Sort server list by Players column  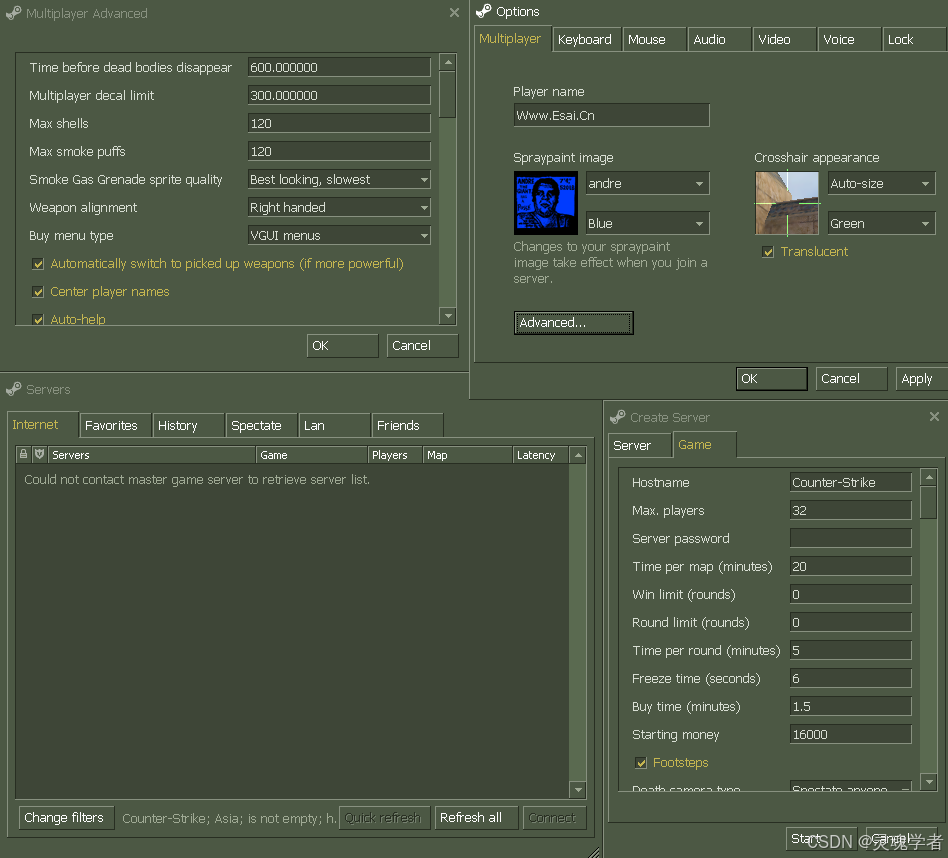point(395,455)
